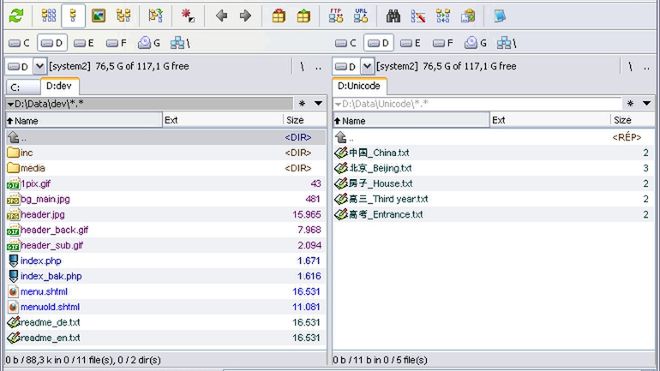Switch to the C: tab
Viewport: 660px width, 371px height.
(23, 87)
